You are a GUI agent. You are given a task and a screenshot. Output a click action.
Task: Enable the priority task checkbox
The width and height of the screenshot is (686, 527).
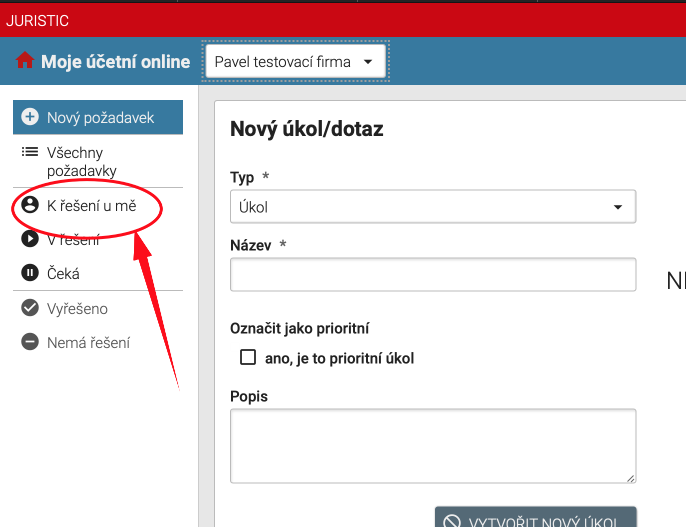tap(248, 358)
